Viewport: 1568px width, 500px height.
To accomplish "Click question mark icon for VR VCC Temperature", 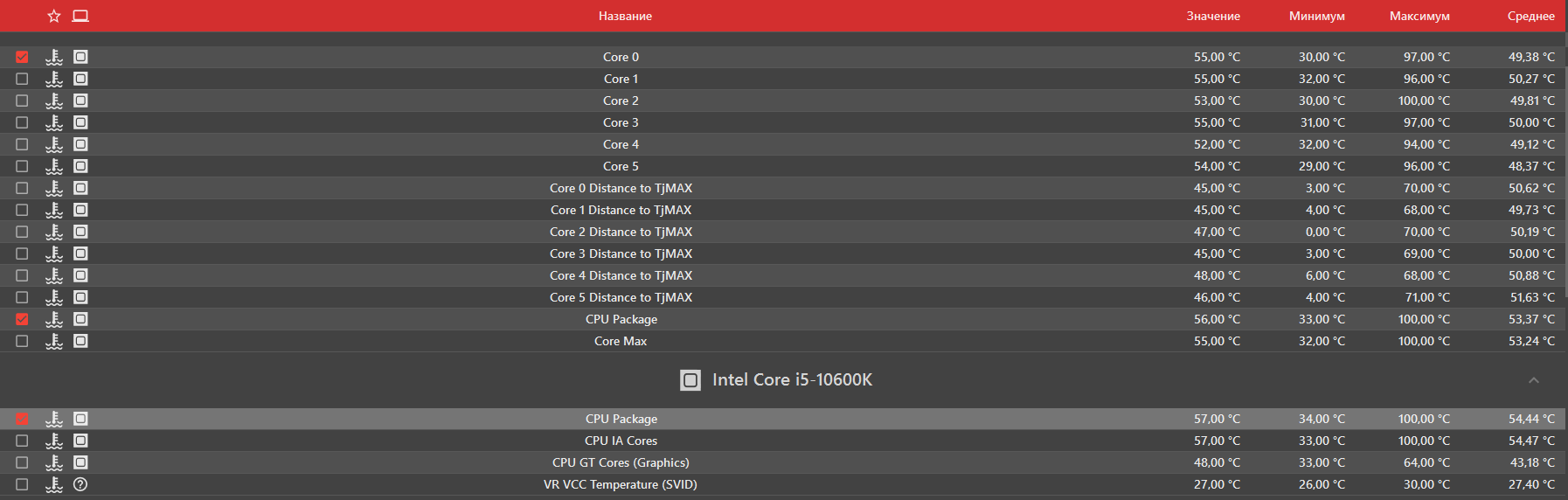I will 80,484.
